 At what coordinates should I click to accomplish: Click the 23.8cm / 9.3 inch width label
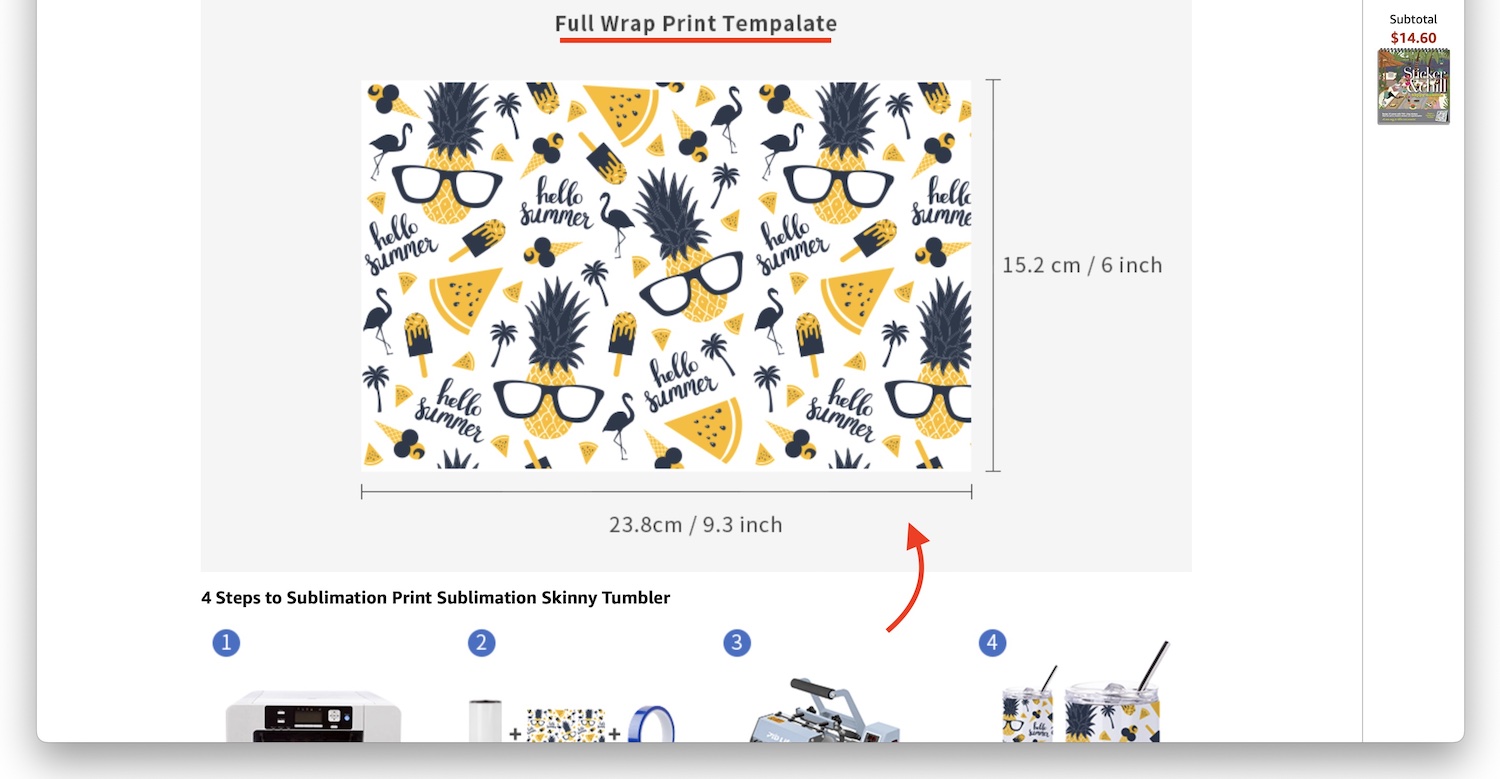click(695, 524)
